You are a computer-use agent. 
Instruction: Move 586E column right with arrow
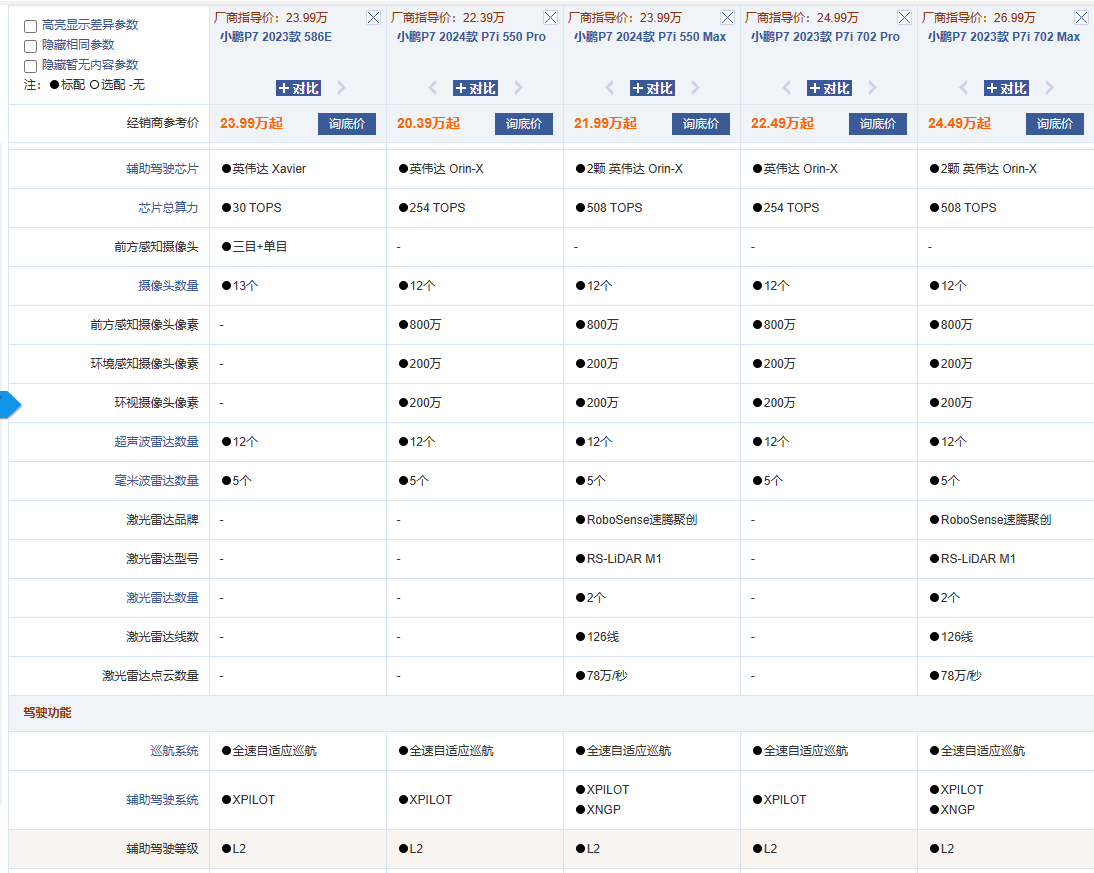click(342, 88)
